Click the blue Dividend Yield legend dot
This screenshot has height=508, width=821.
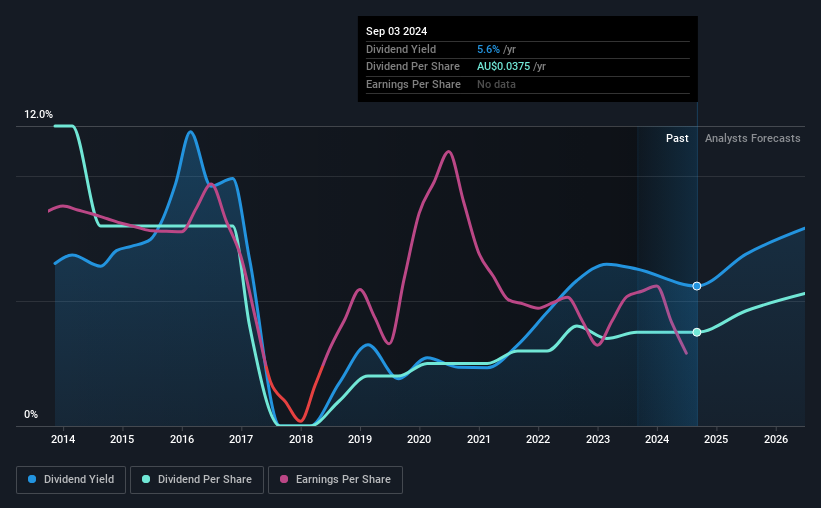[x=32, y=479]
